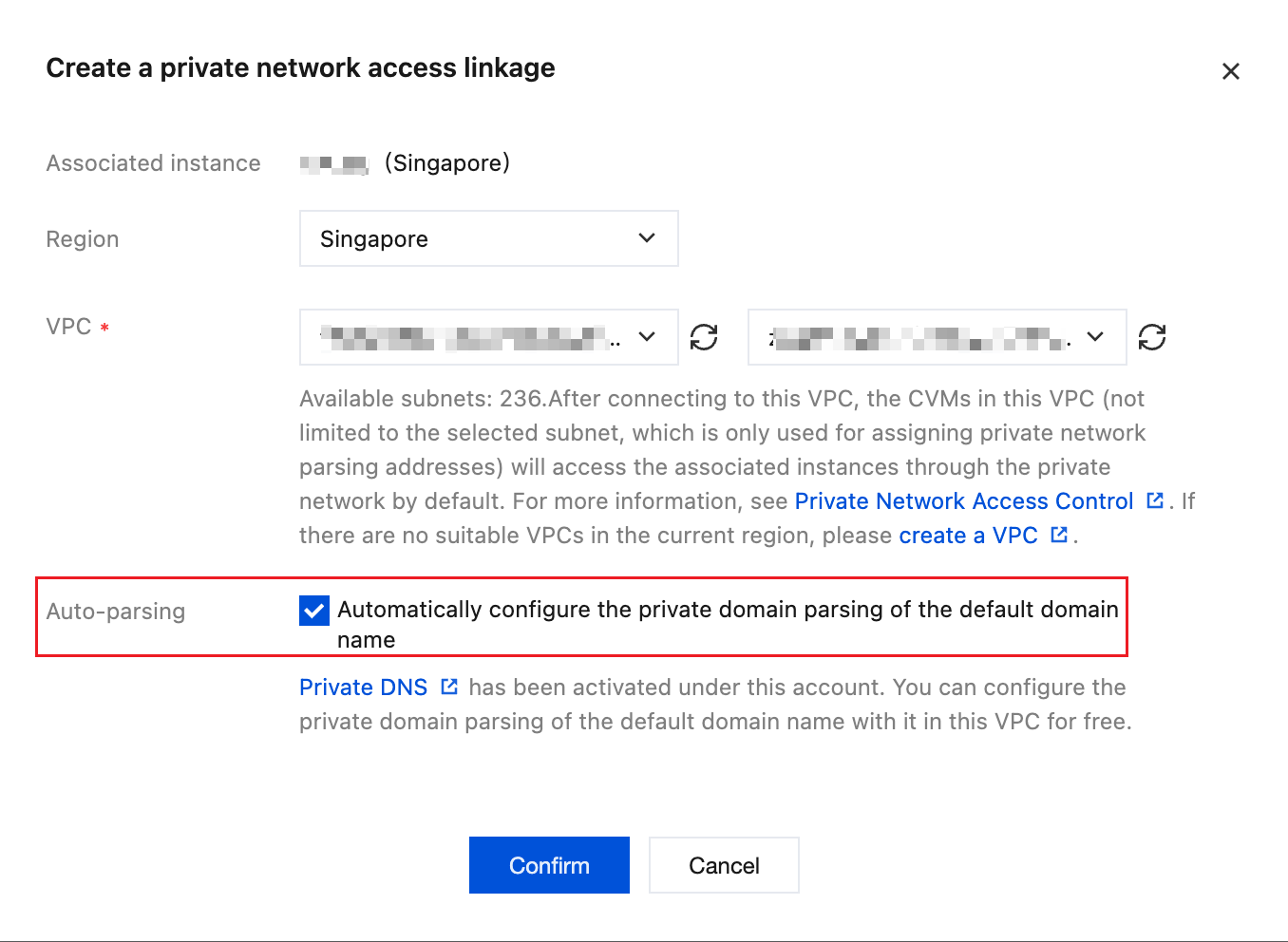Open the Private DNS link
The image size is (1288, 942).
tap(363, 688)
